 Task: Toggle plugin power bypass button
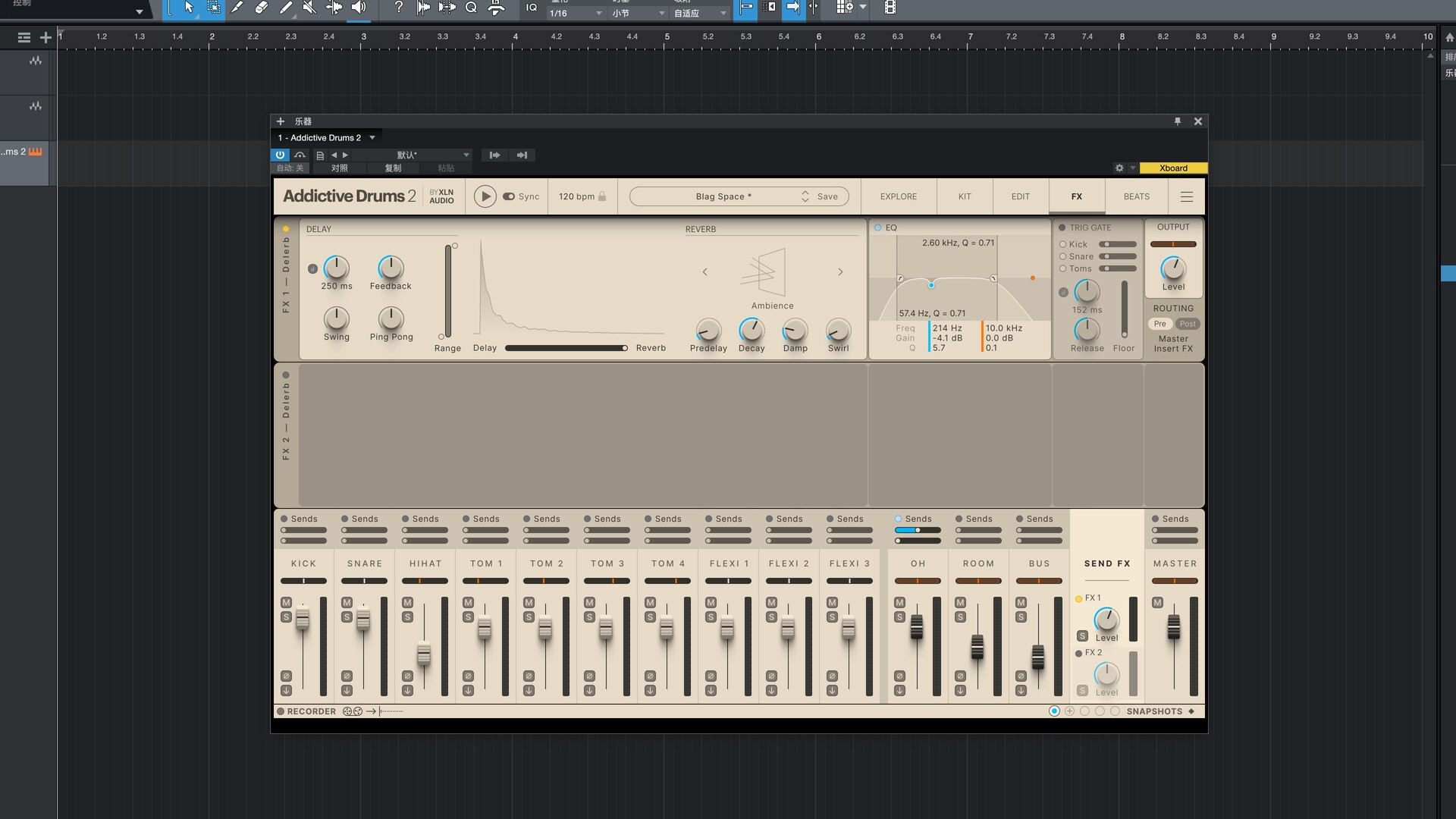click(x=280, y=155)
